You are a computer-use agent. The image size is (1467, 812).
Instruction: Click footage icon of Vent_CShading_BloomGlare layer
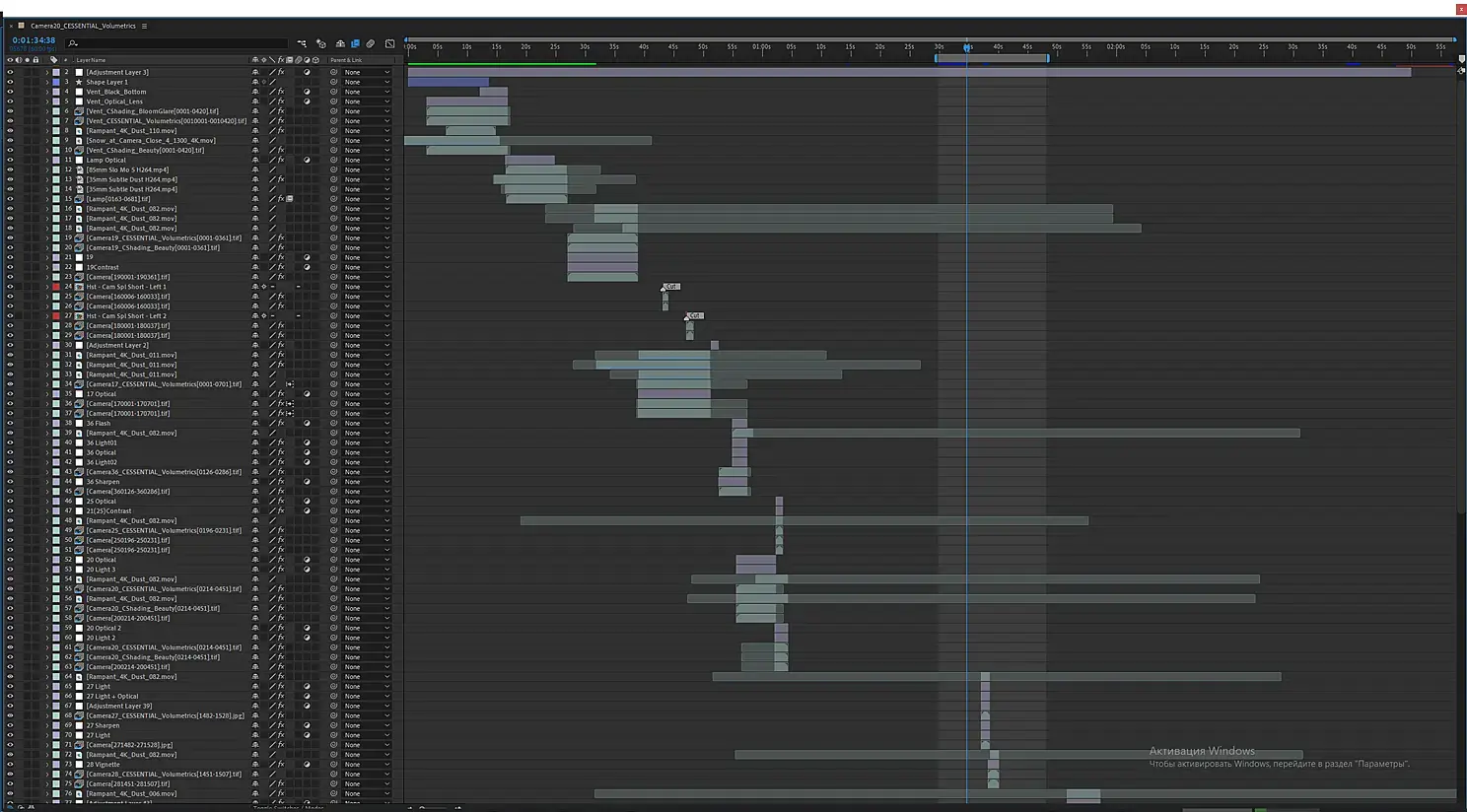[79, 111]
